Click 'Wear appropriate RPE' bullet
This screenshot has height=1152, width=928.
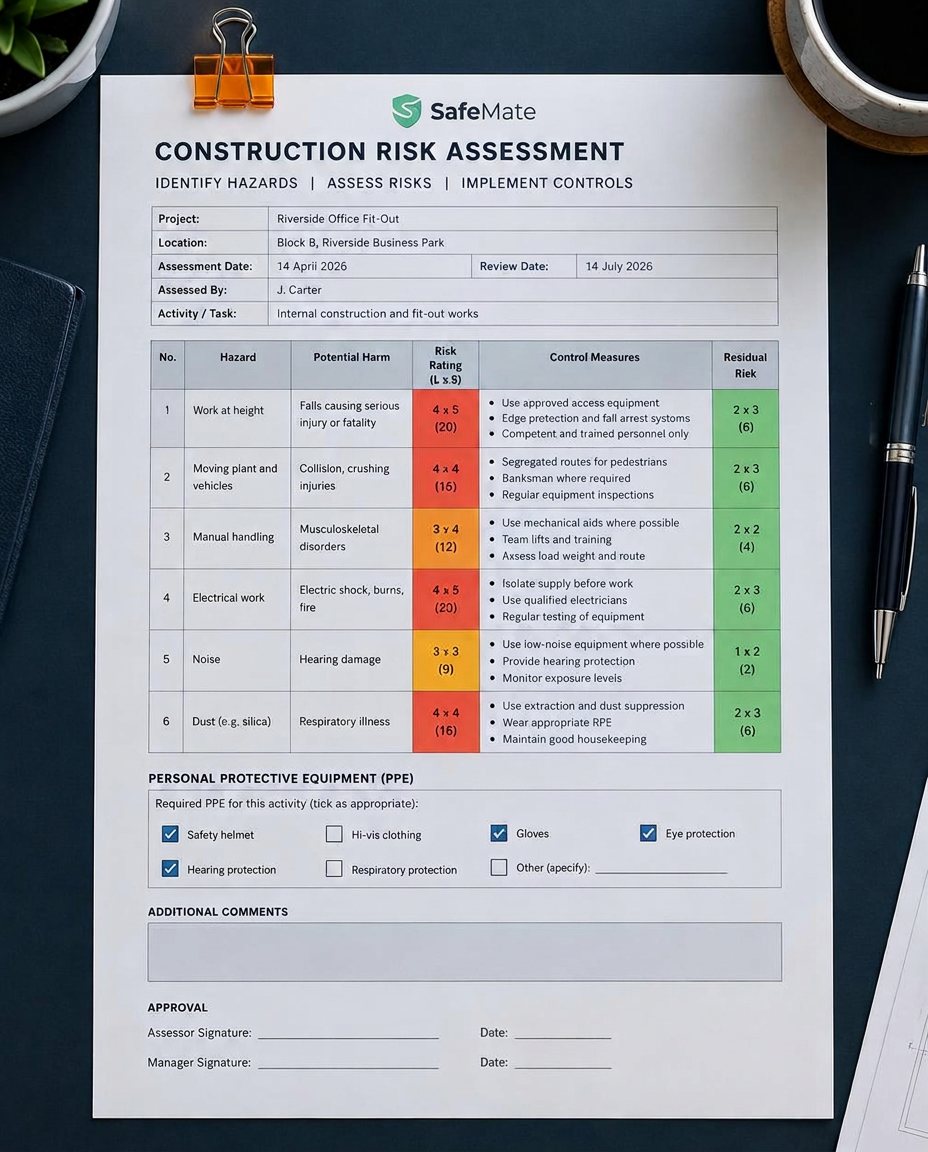(x=556, y=722)
